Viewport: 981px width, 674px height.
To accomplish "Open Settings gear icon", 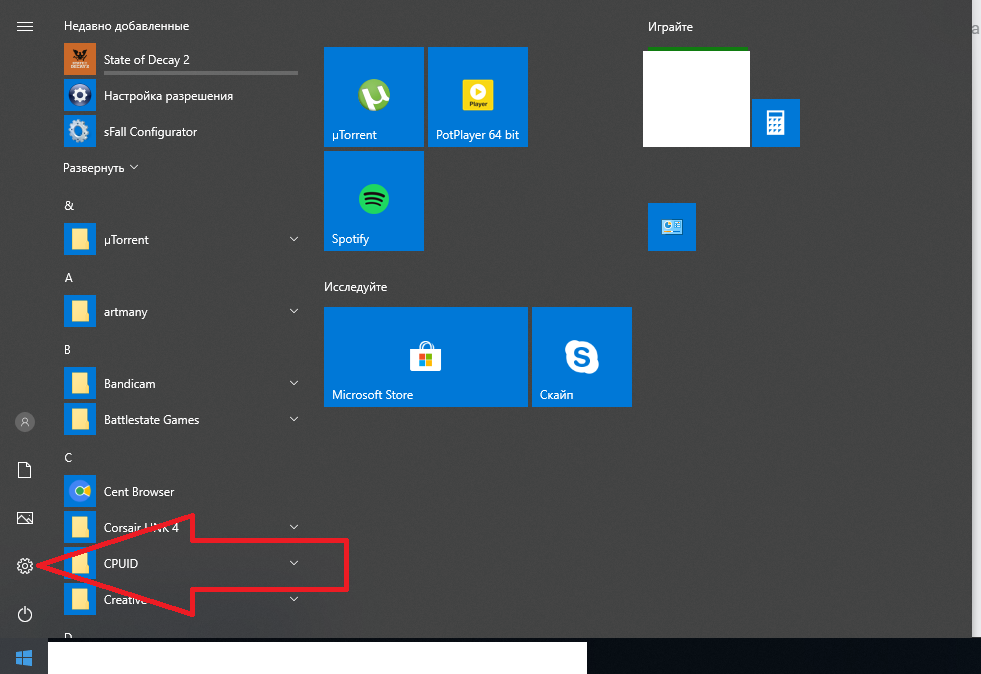I will 25,566.
